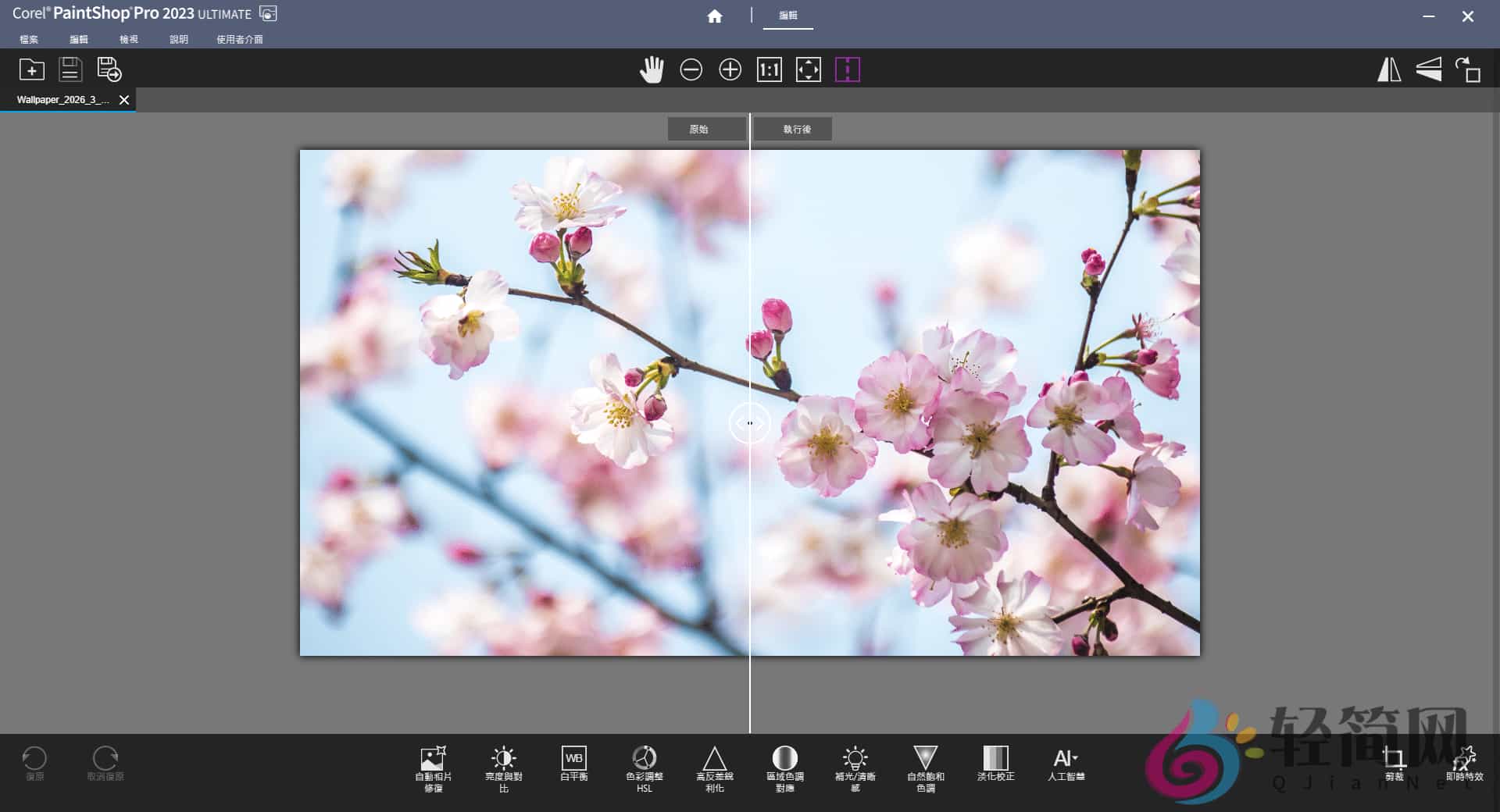Toggle the before/after split view mode
The height and width of the screenshot is (812, 1500).
pos(847,69)
